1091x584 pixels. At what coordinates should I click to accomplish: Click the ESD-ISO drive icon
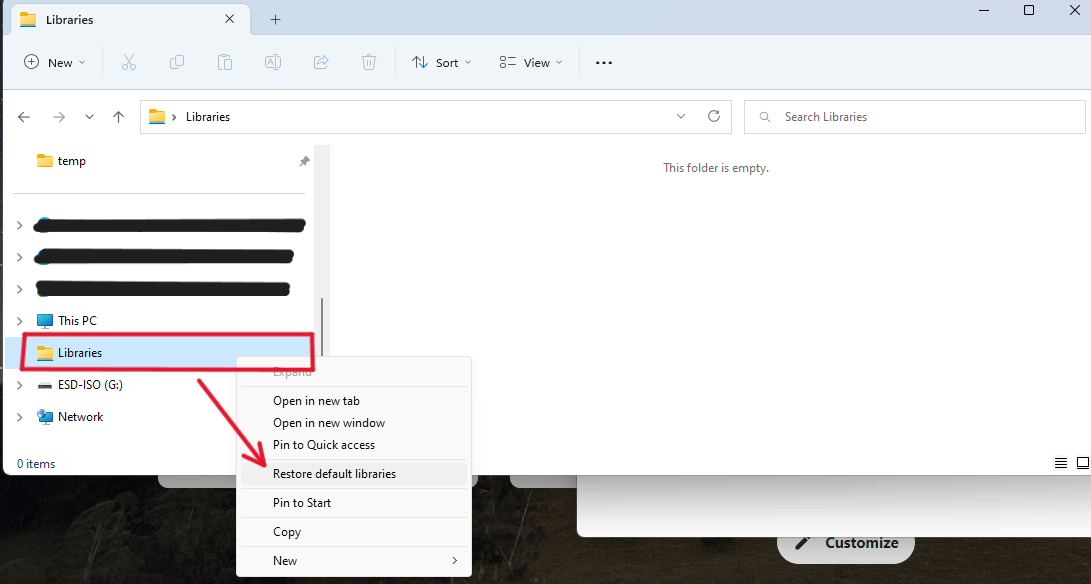click(45, 385)
